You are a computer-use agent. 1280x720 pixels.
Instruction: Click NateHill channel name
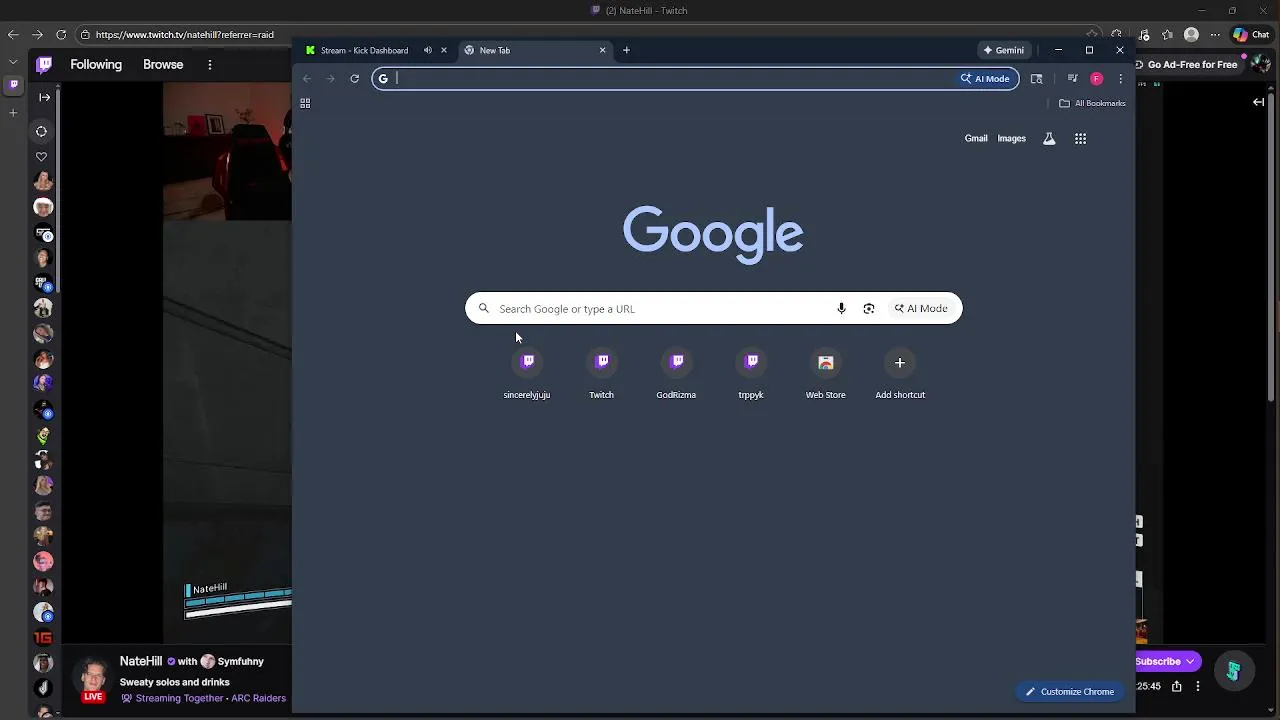coord(141,661)
